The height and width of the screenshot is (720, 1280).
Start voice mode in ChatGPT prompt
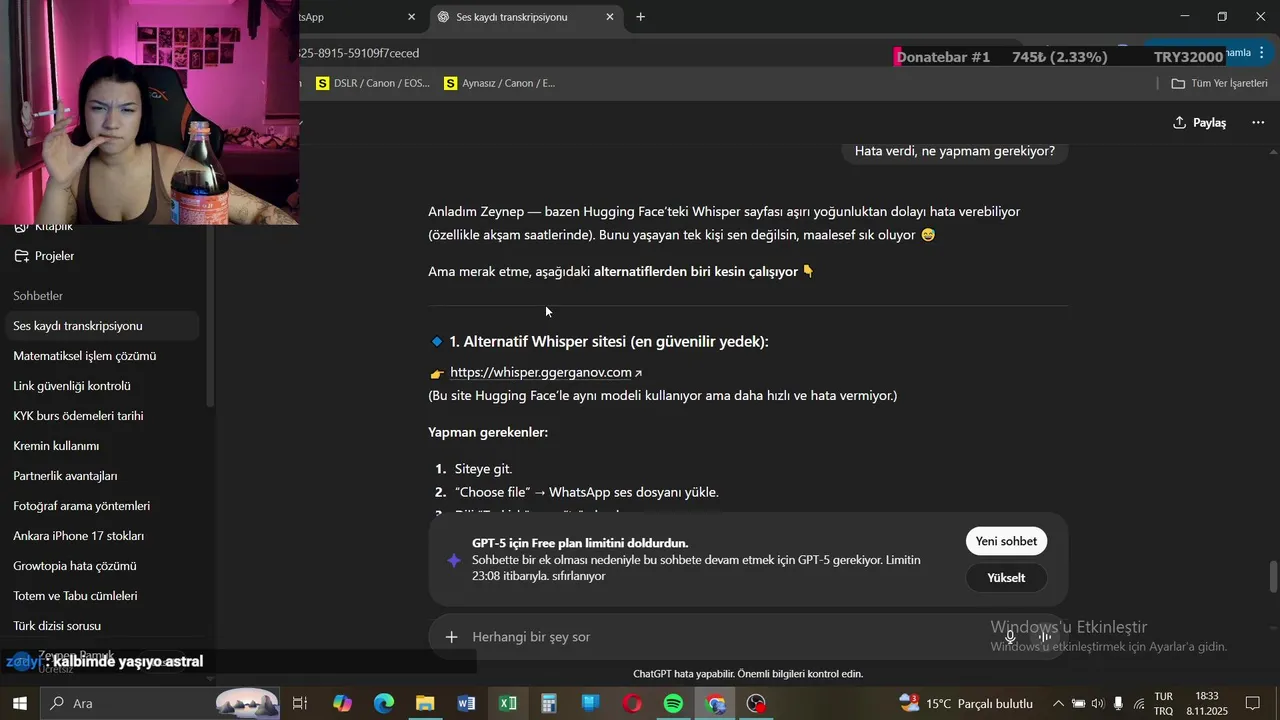click(1045, 636)
